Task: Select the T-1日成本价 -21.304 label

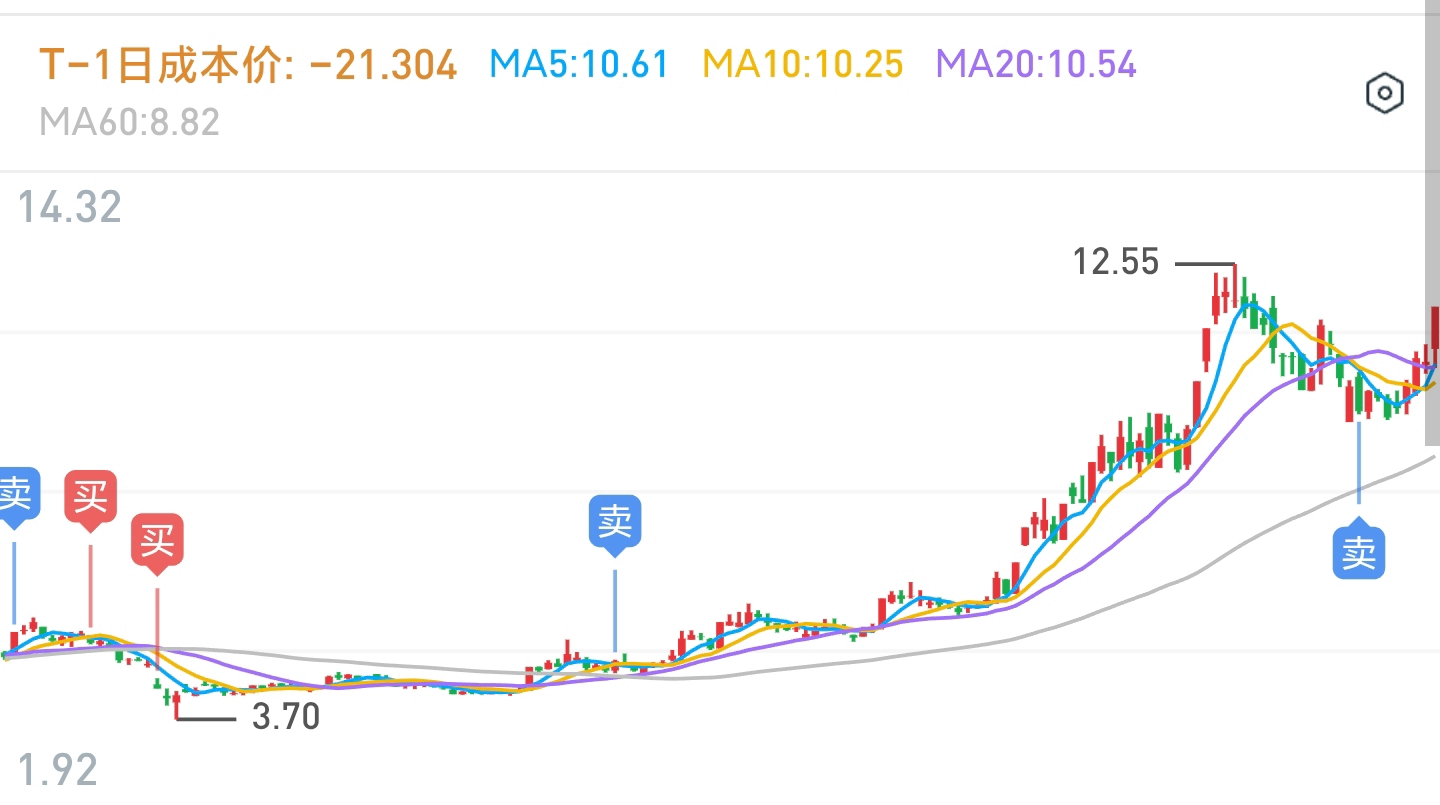Action: pos(248,65)
